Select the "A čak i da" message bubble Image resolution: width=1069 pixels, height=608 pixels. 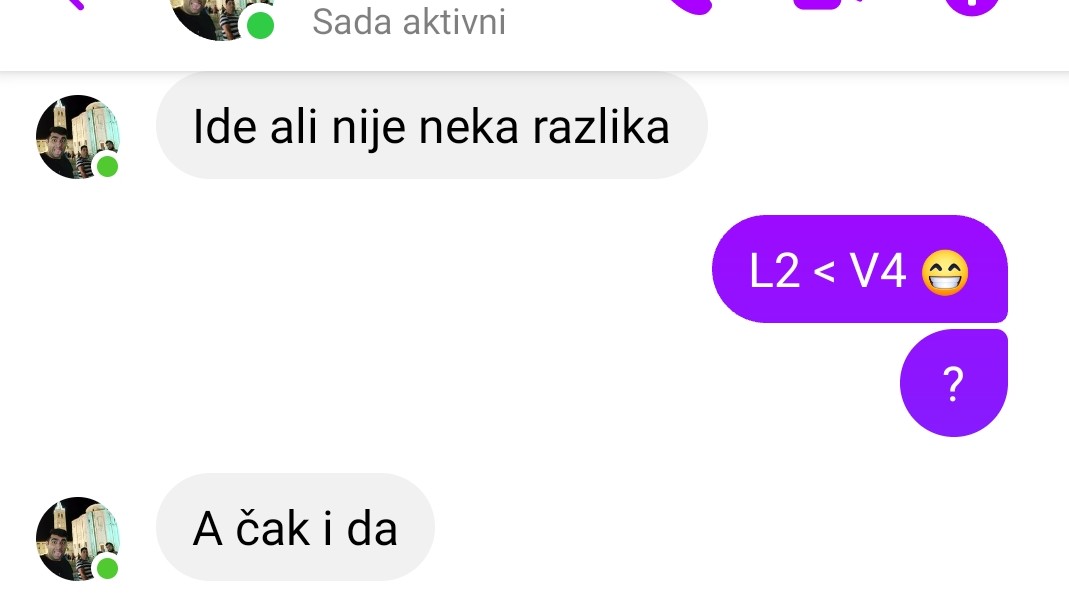click(x=295, y=528)
